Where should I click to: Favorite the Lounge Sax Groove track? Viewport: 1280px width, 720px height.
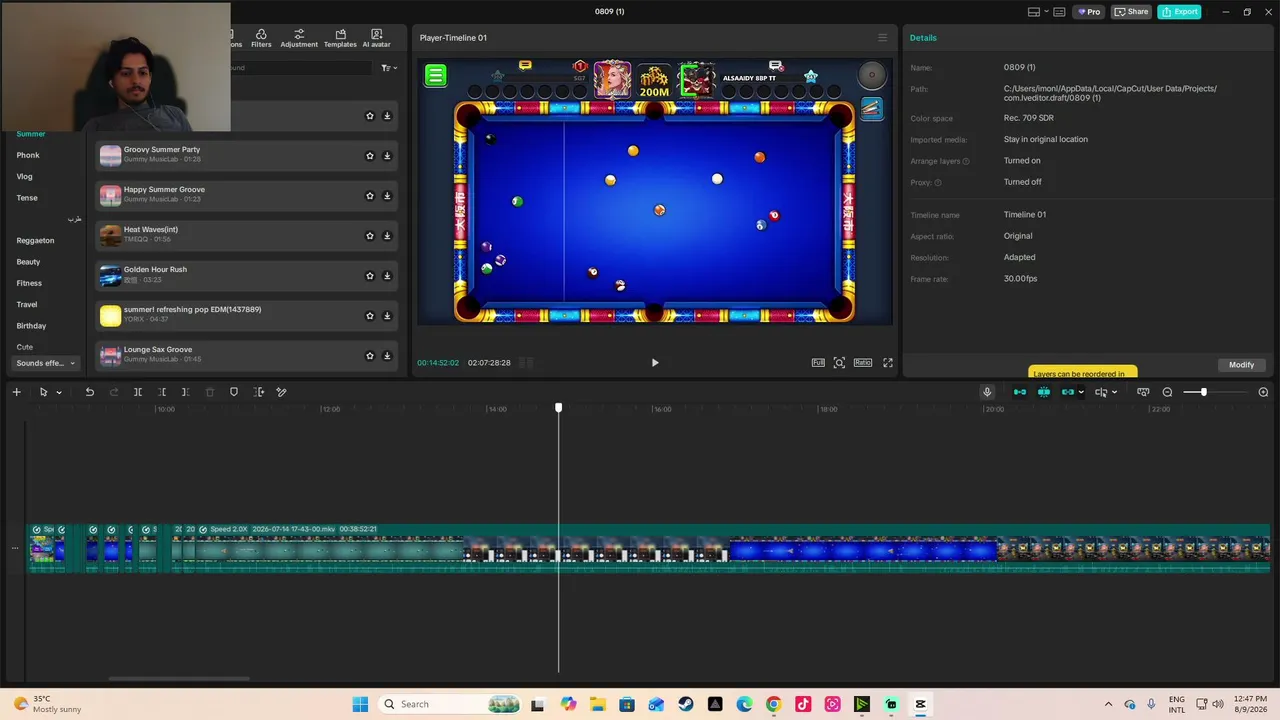[369, 356]
